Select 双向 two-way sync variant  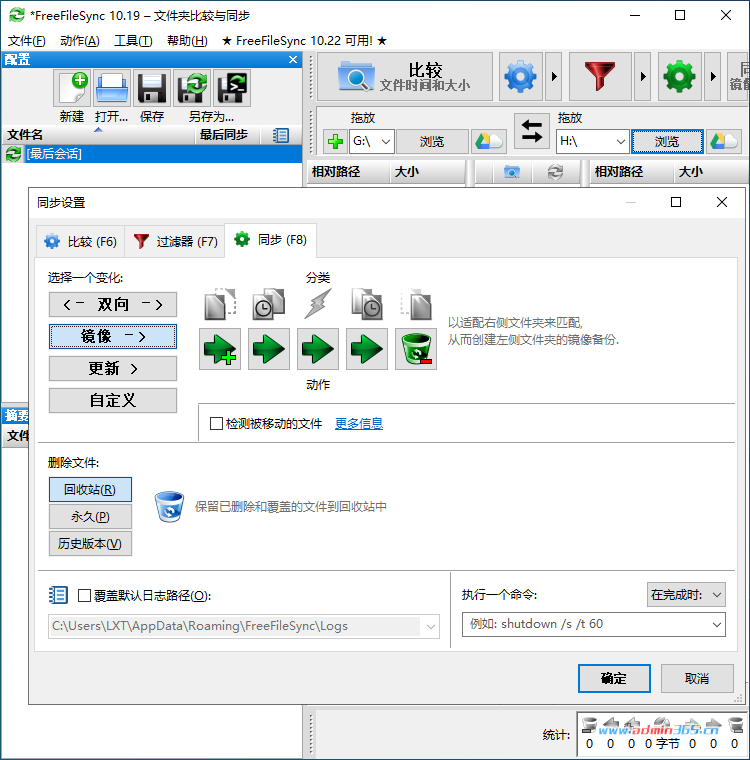(113, 304)
